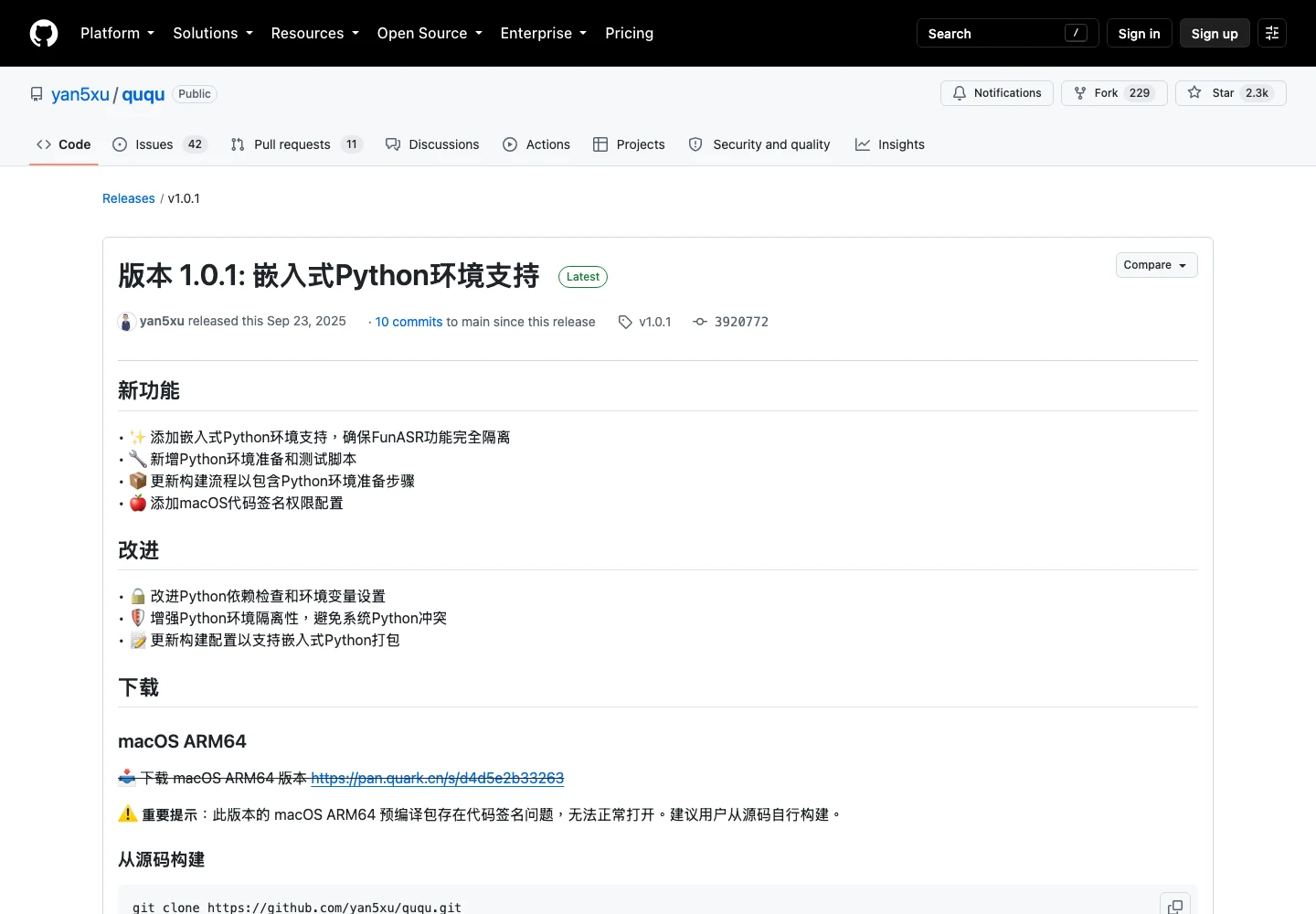Click the 新功能 section heading
This screenshot has height=914, width=1316.
[x=149, y=390]
